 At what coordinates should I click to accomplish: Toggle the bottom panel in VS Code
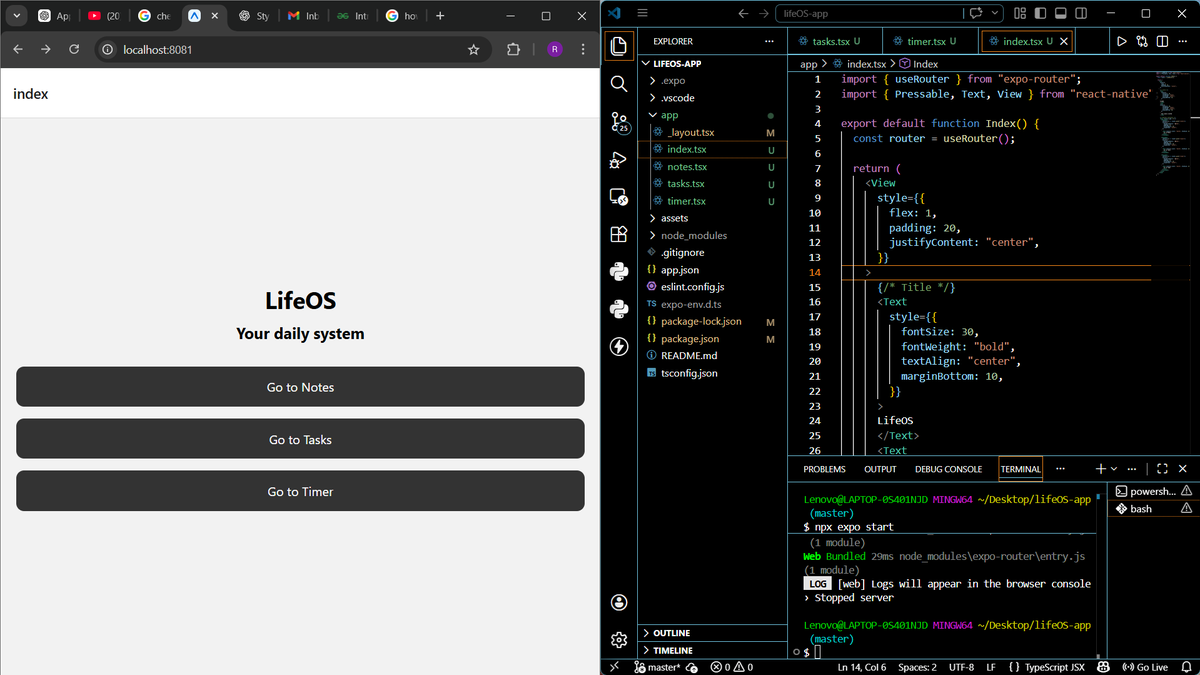click(1061, 13)
